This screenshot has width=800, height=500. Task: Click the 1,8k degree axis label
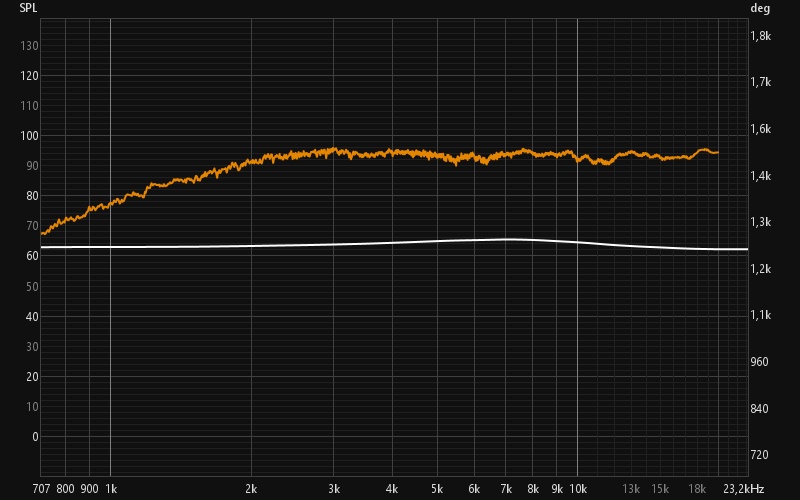click(760, 36)
